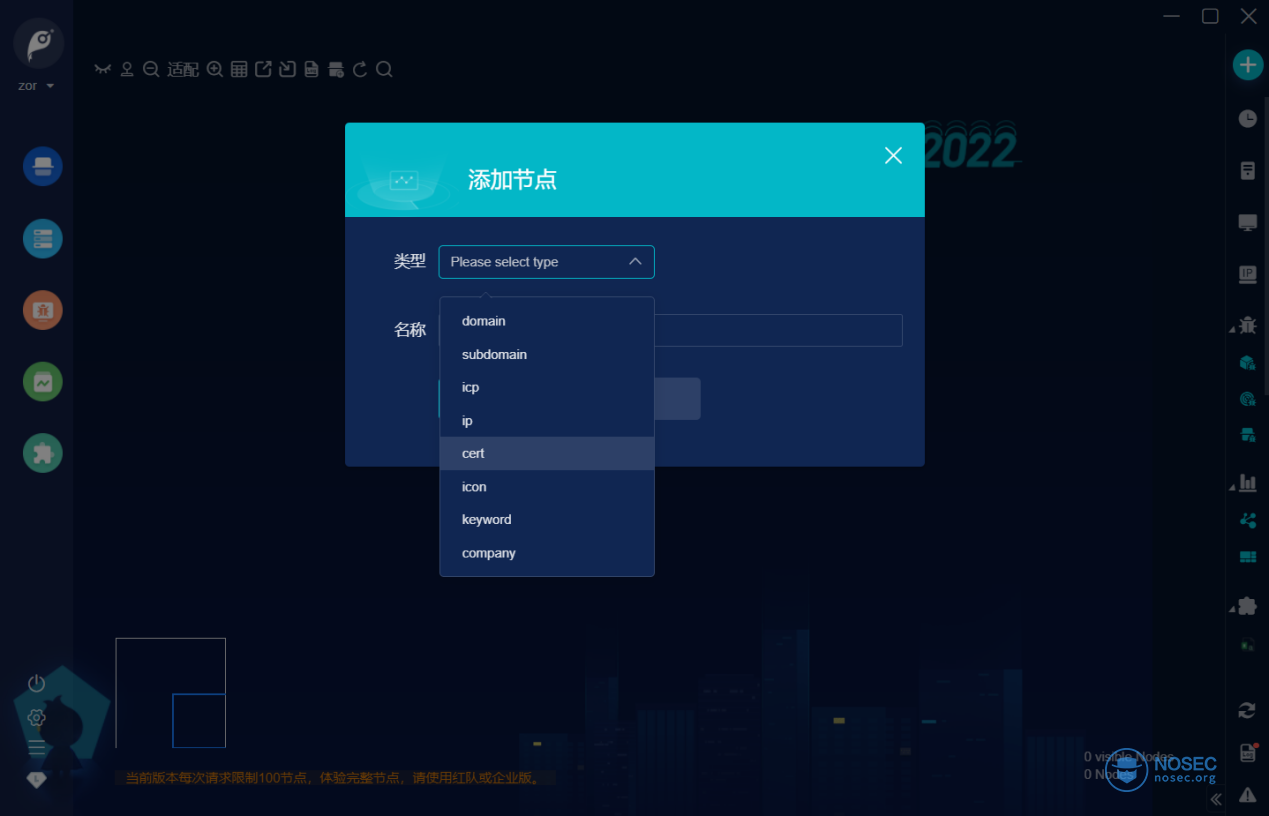Viewport: 1269px width, 816px height.
Task: Open the zor user dropdown
Action: 36,86
